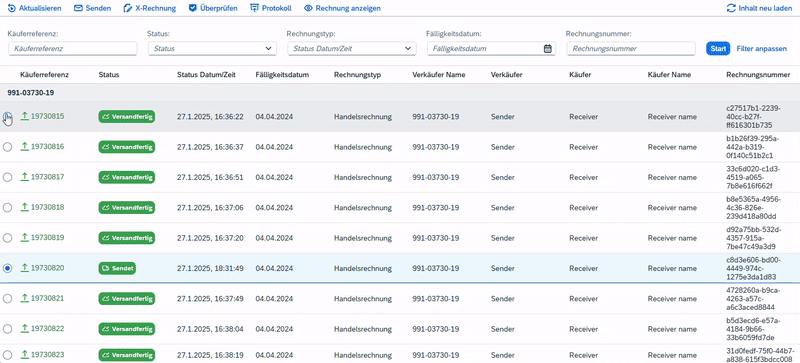Viewport: 800px width, 363px height.
Task: Select radio button for row 19730816
Action: point(7,147)
